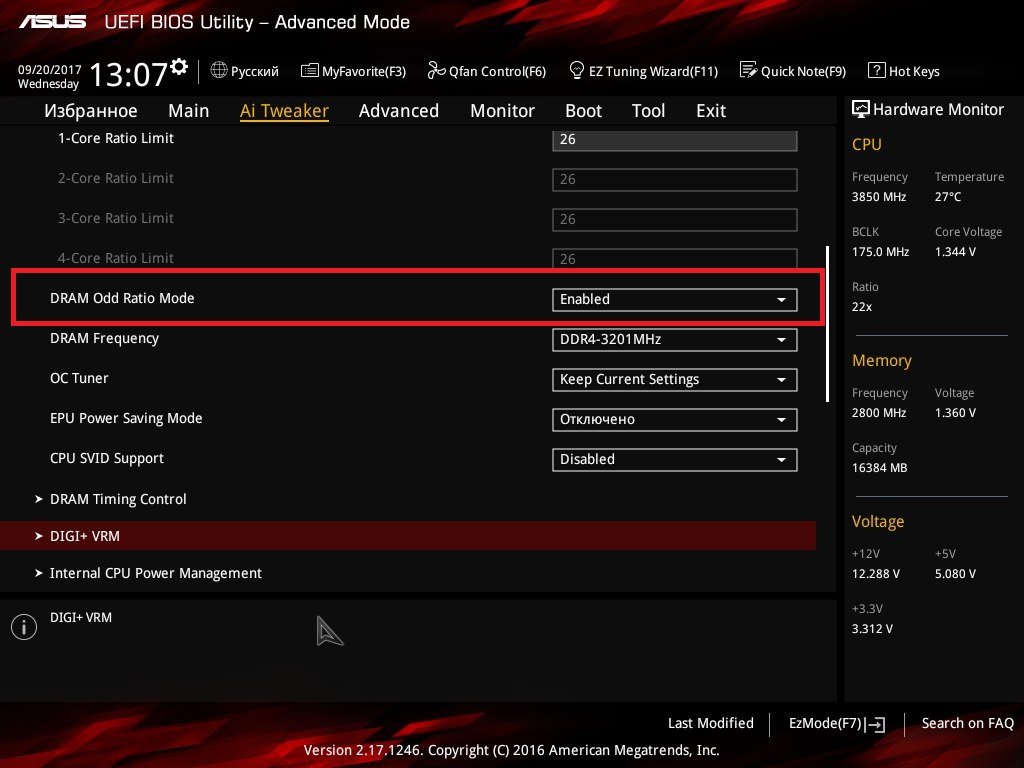Viewport: 1024px width, 768px height.
Task: Switch to the Main tab
Action: click(189, 111)
